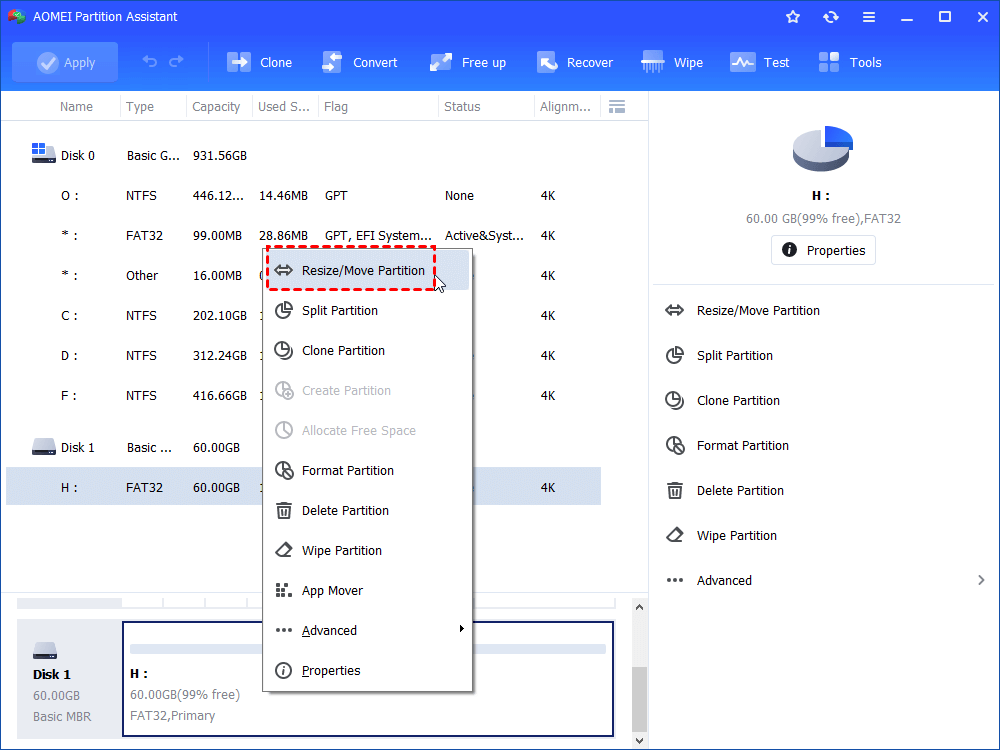Click the Clone toolbar icon
The image size is (1000, 750).
[x=260, y=62]
